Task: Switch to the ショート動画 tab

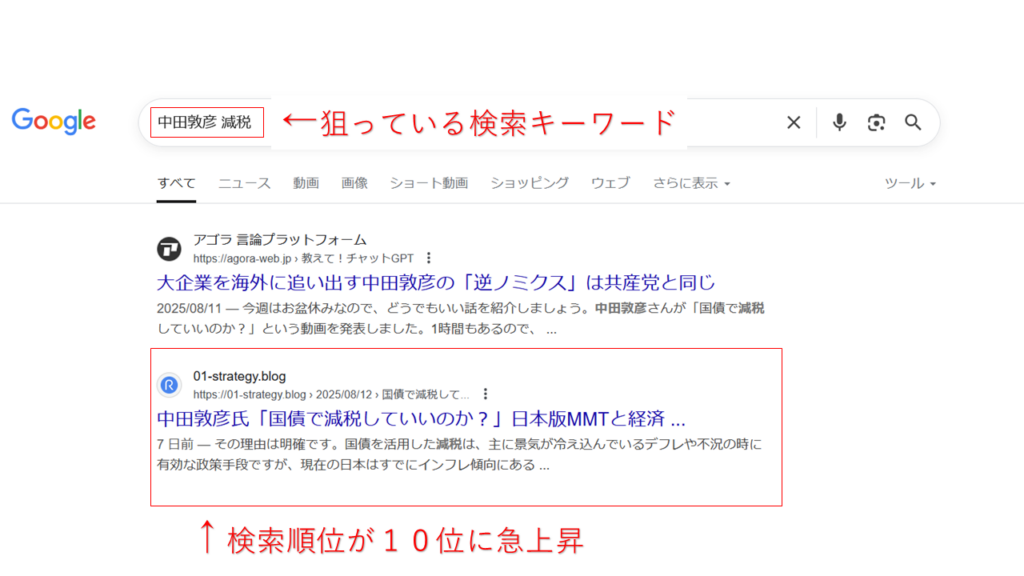Action: [429, 183]
